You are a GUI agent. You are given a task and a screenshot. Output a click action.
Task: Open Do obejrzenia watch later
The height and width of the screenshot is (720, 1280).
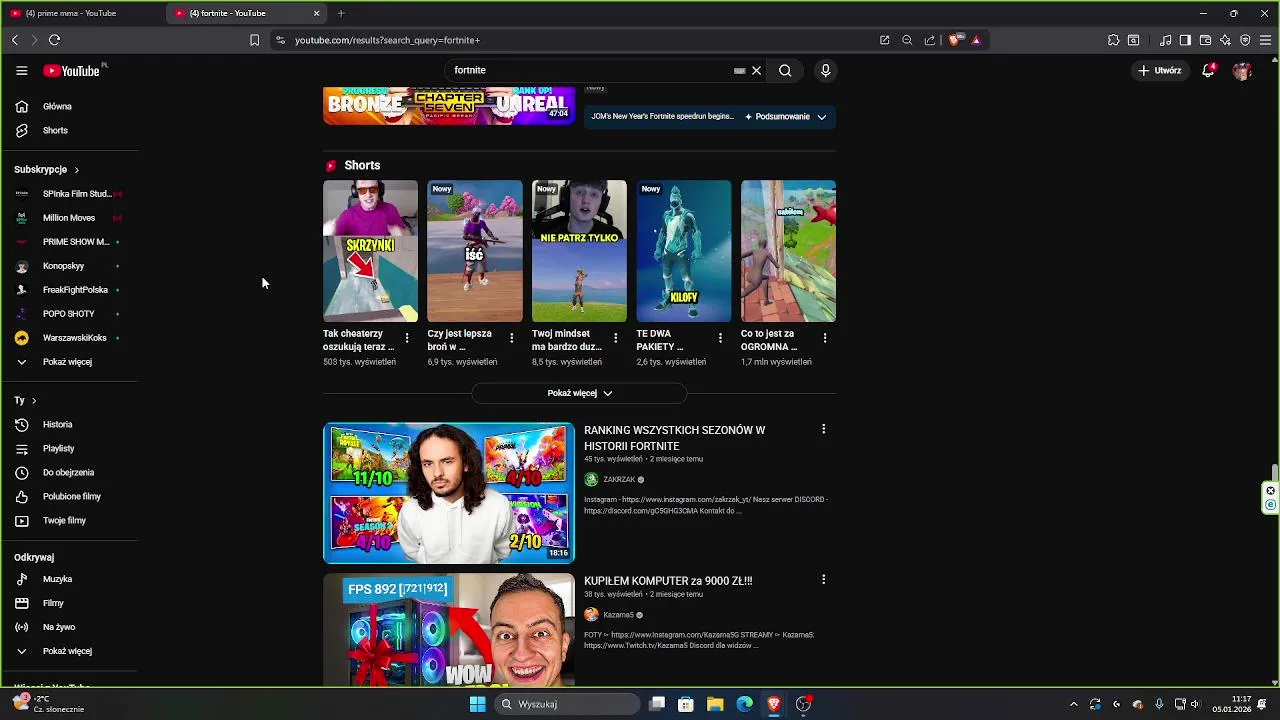[x=70, y=472]
